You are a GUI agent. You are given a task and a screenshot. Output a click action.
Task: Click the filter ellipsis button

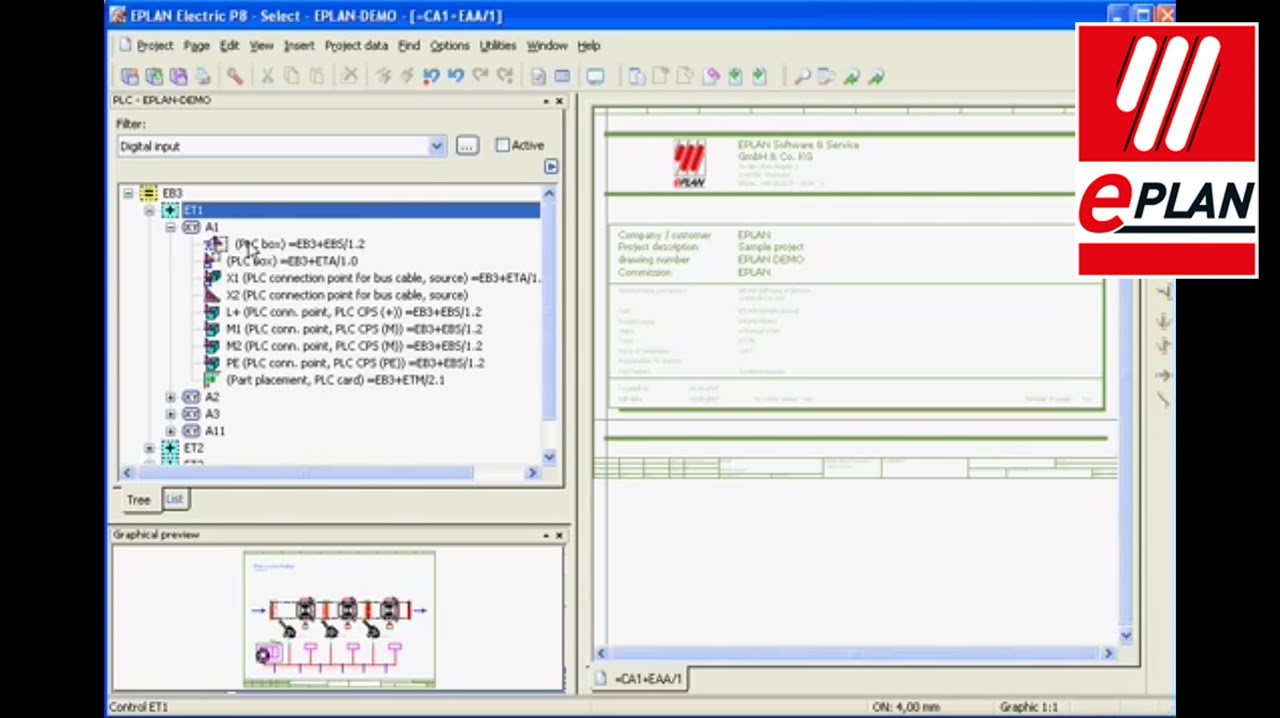(467, 146)
